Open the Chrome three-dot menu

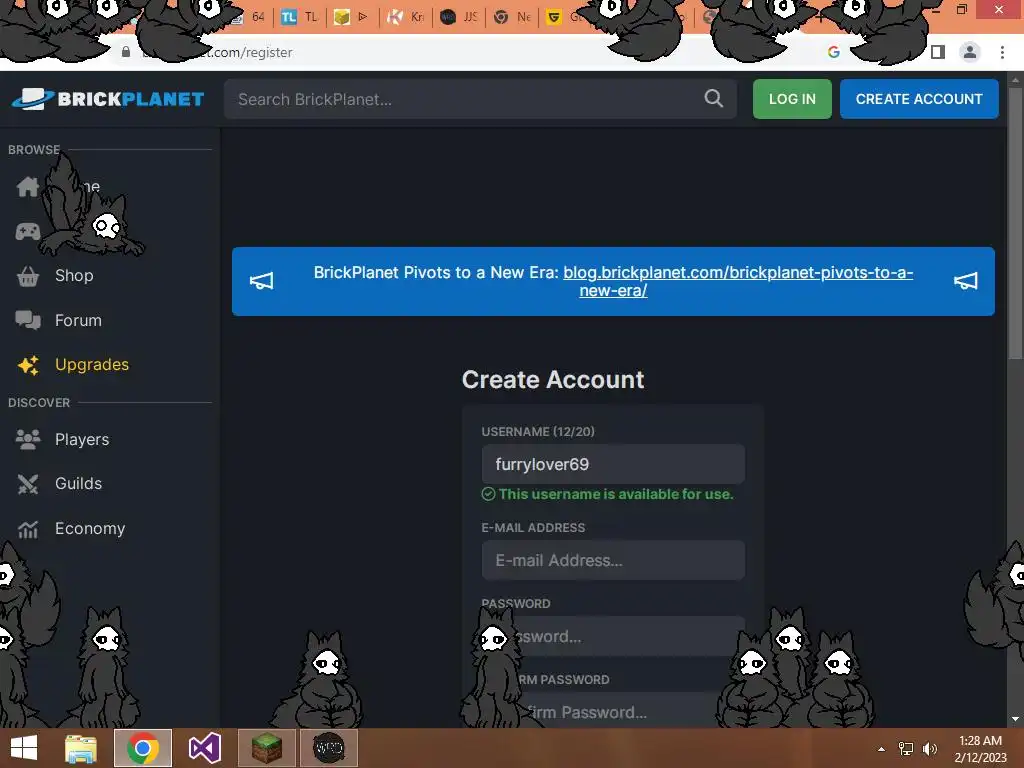[1002, 52]
